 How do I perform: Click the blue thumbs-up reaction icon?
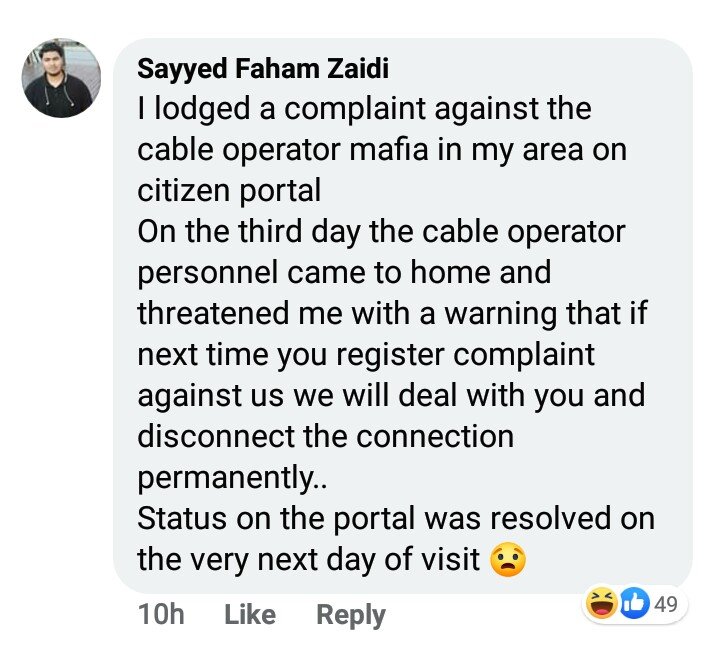(x=634, y=605)
